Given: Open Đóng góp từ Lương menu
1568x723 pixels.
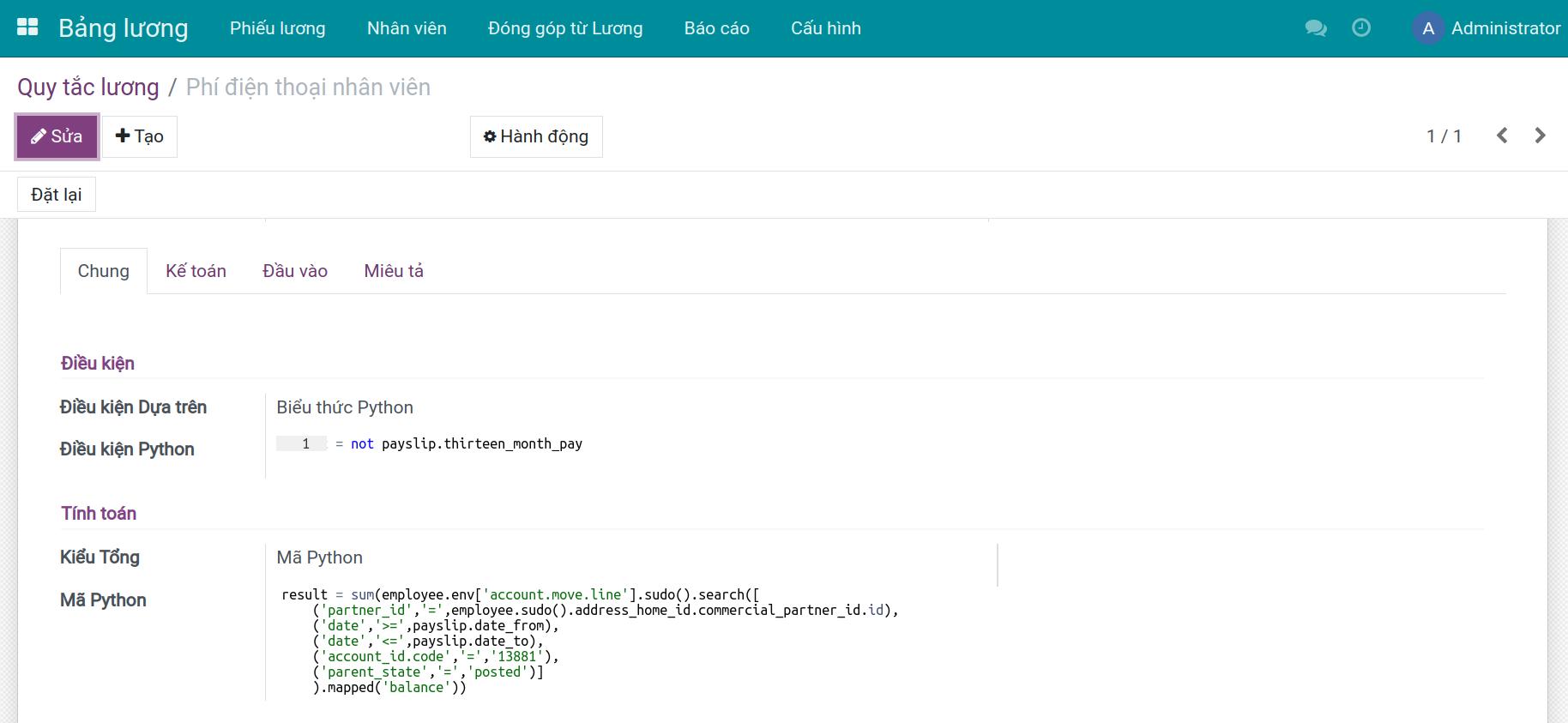Looking at the screenshot, I should 564,28.
